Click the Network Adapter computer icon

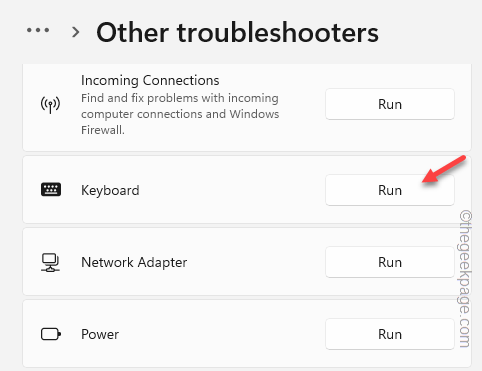(x=50, y=262)
